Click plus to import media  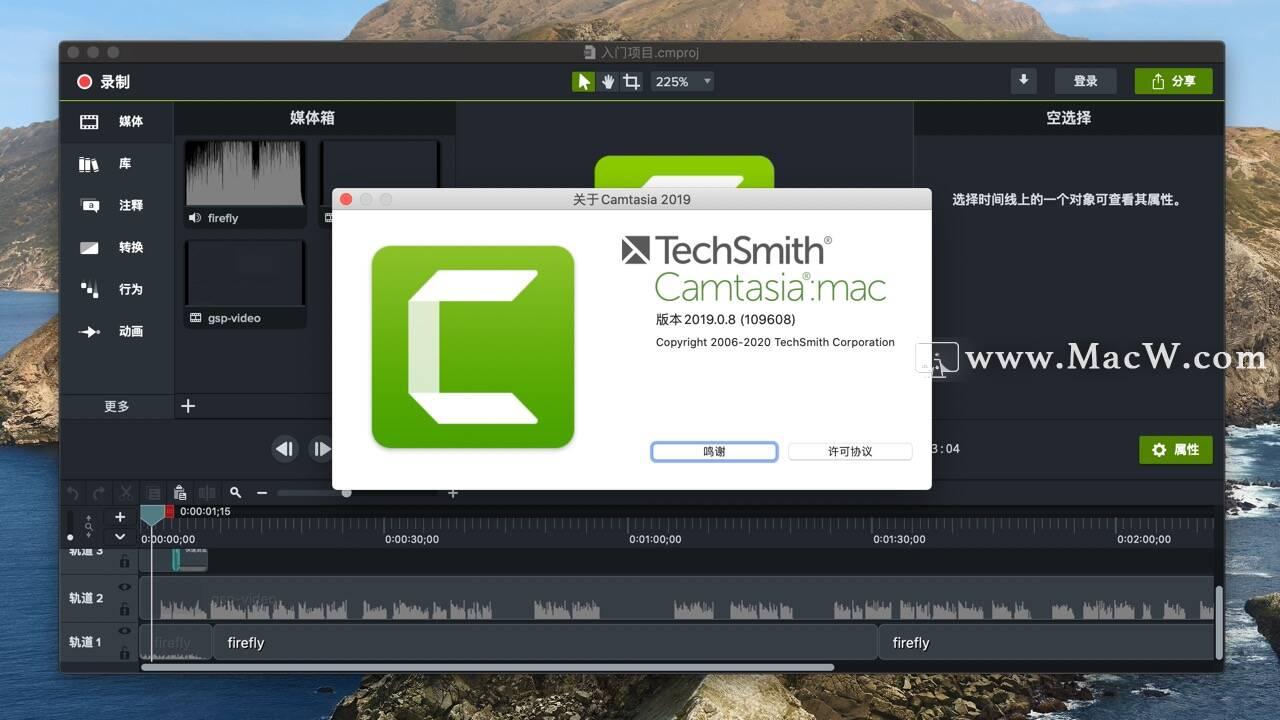(188, 406)
